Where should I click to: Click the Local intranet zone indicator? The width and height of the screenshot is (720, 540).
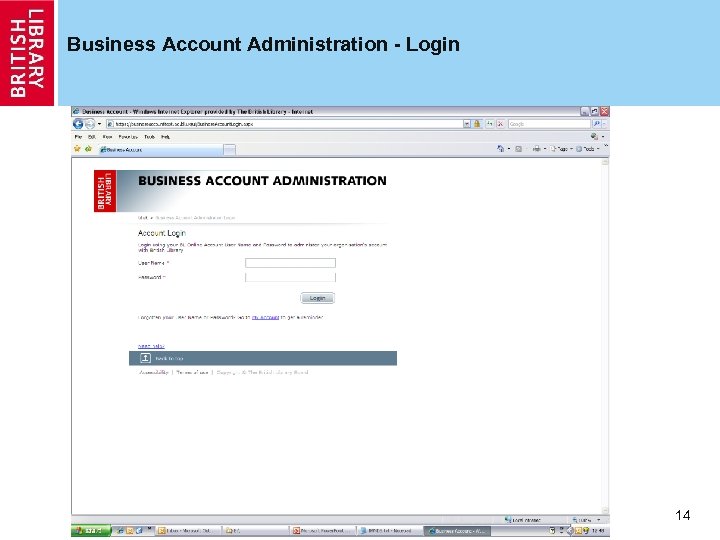[523, 520]
